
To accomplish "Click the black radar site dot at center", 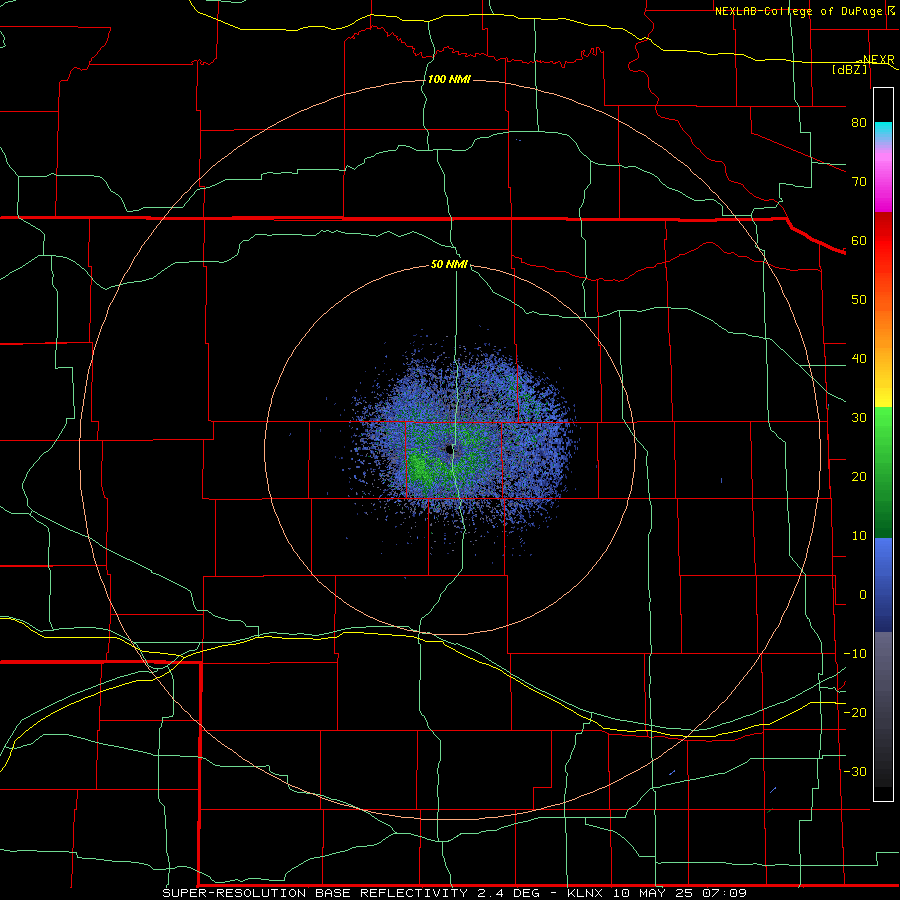I will pyautogui.click(x=450, y=449).
